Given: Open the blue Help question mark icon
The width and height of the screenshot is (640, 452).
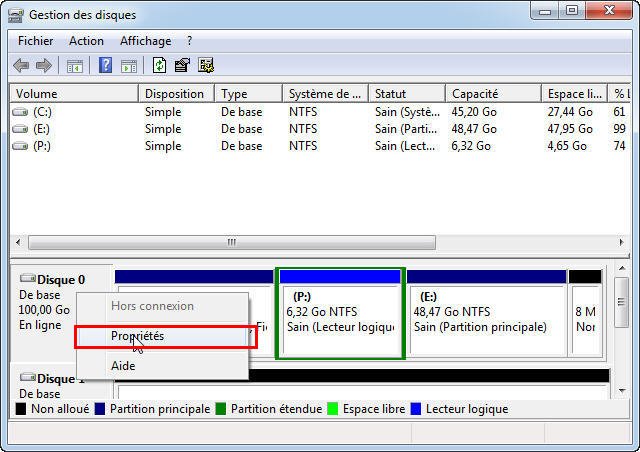Looking at the screenshot, I should 105,65.
